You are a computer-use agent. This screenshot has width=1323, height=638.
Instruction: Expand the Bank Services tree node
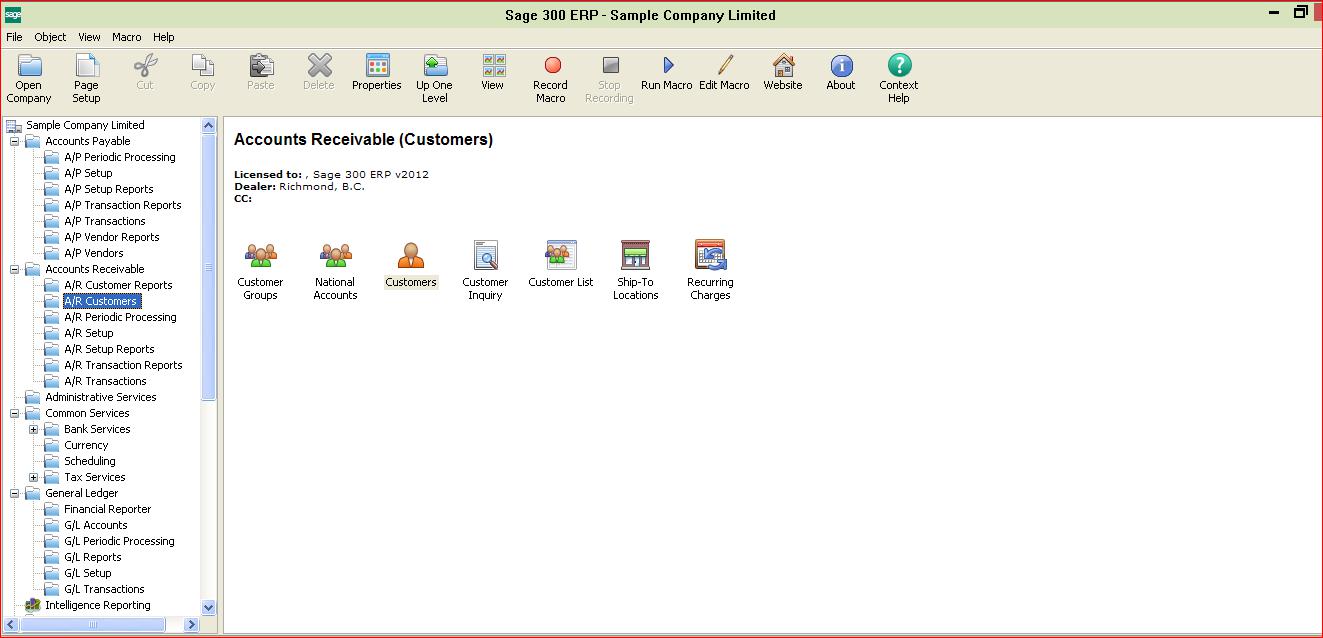point(34,429)
